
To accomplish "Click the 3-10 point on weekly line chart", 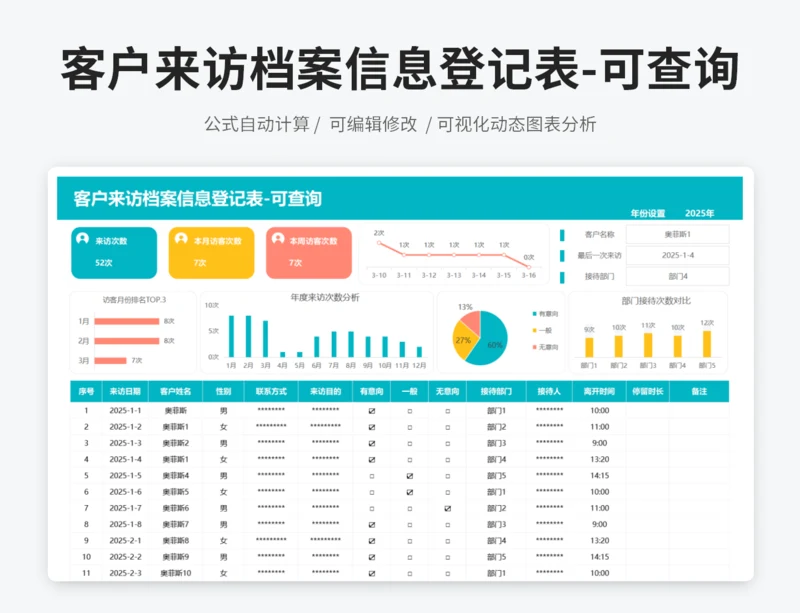I will [x=379, y=243].
